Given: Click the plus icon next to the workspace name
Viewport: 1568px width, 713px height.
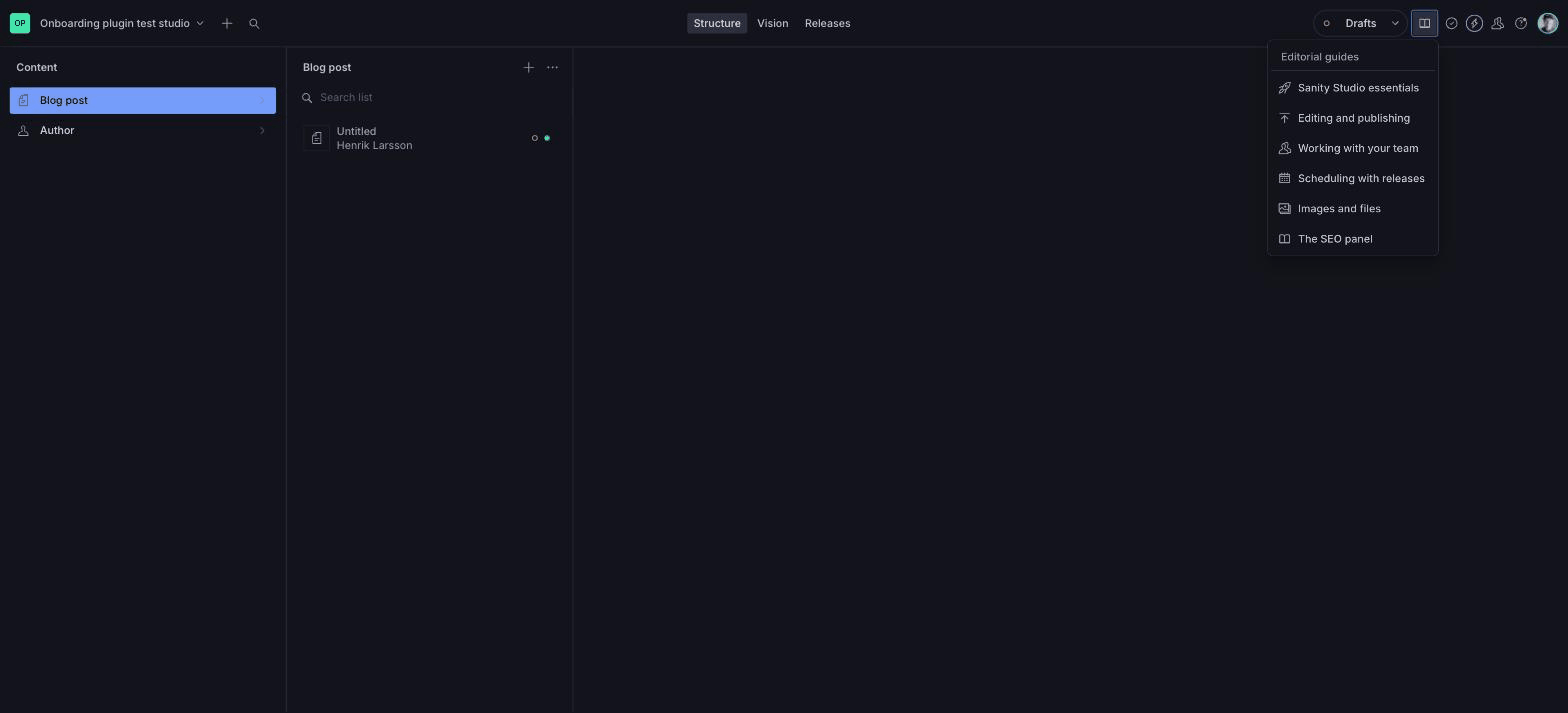Looking at the screenshot, I should 227,23.
